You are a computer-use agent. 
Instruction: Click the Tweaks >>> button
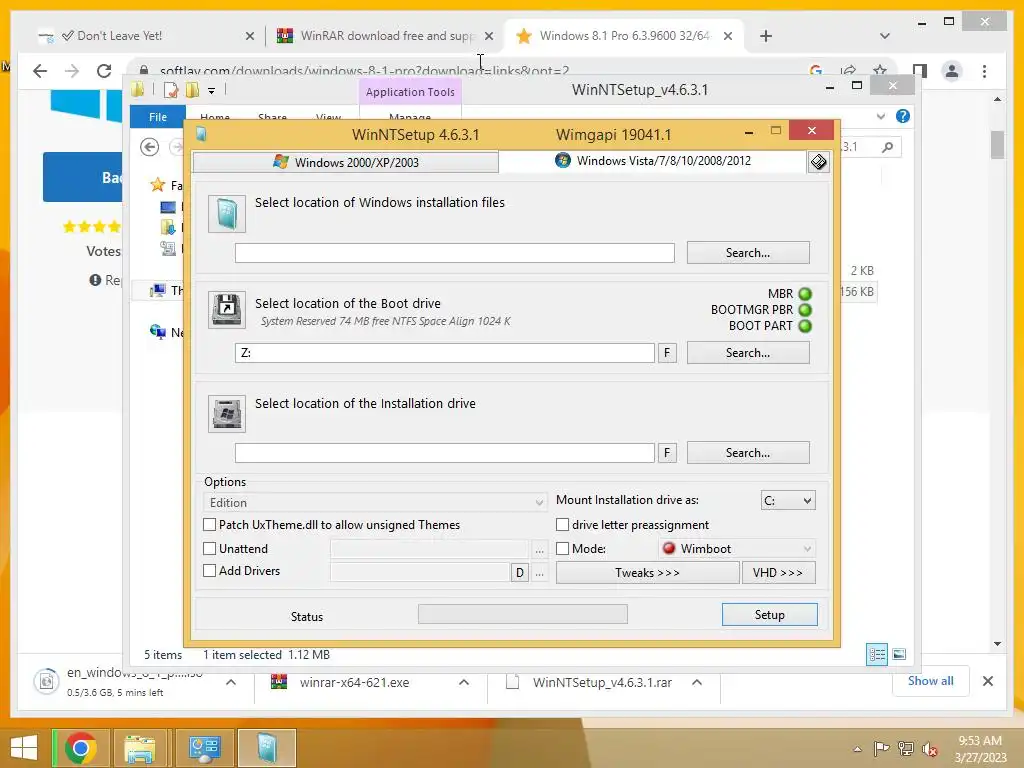pyautogui.click(x=647, y=573)
